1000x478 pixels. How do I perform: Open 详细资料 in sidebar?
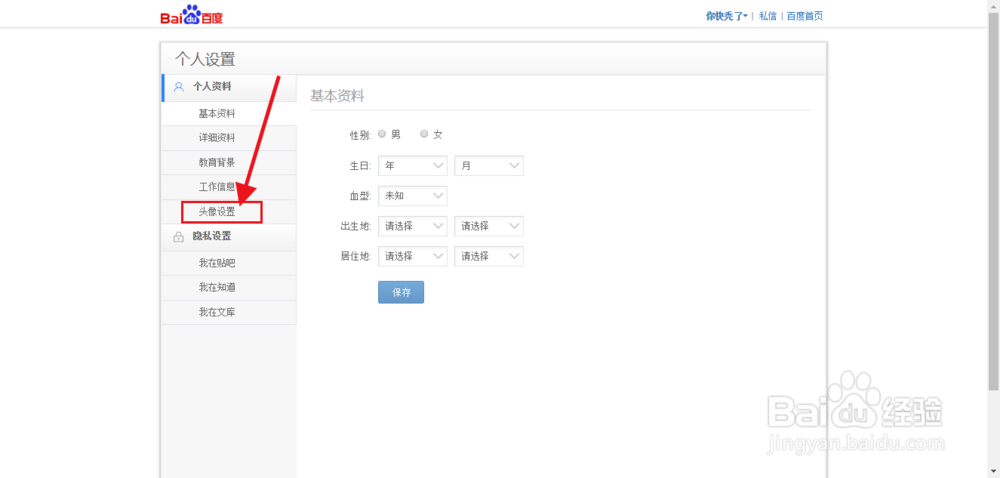[x=229, y=138]
